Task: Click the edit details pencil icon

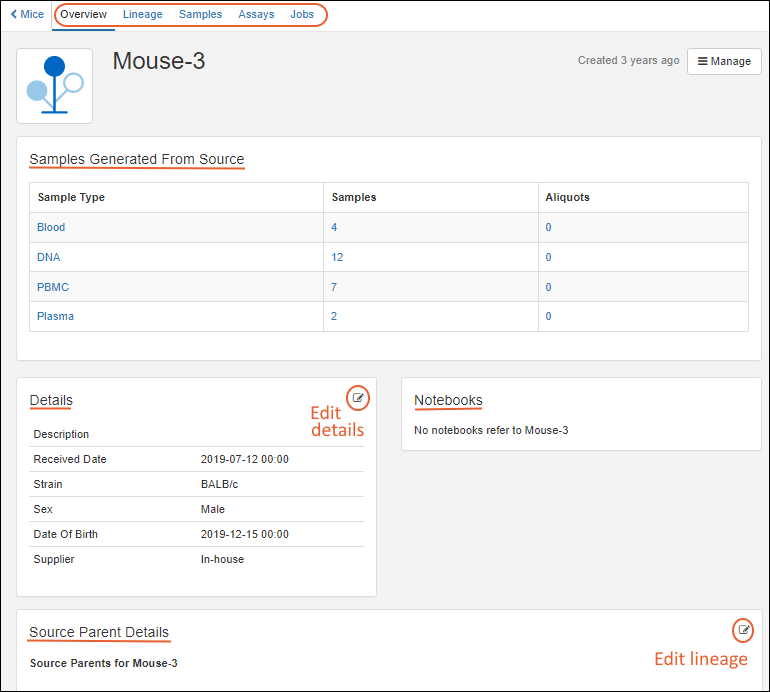Action: point(358,398)
